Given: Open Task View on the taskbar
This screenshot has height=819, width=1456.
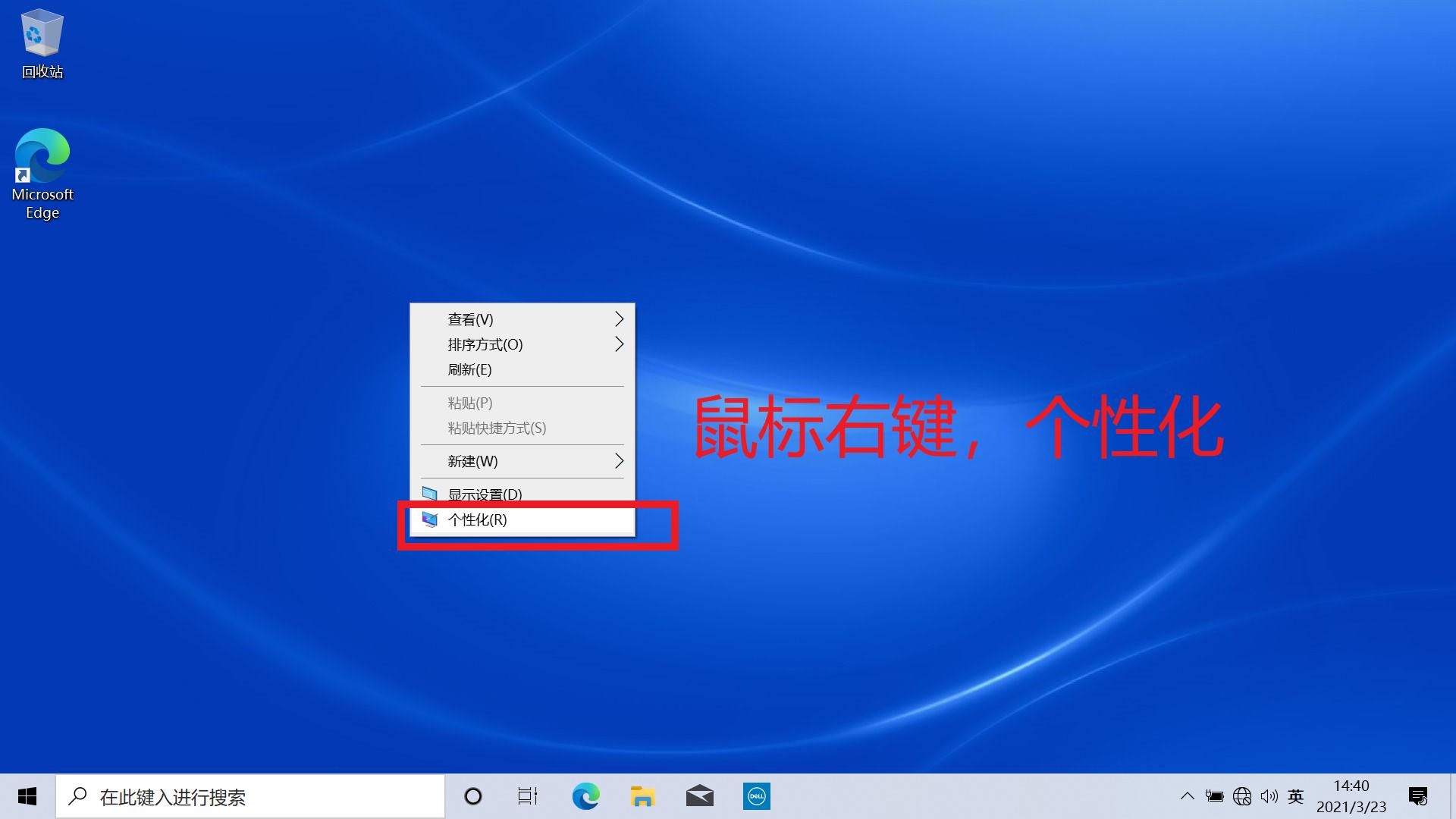Looking at the screenshot, I should click(528, 796).
